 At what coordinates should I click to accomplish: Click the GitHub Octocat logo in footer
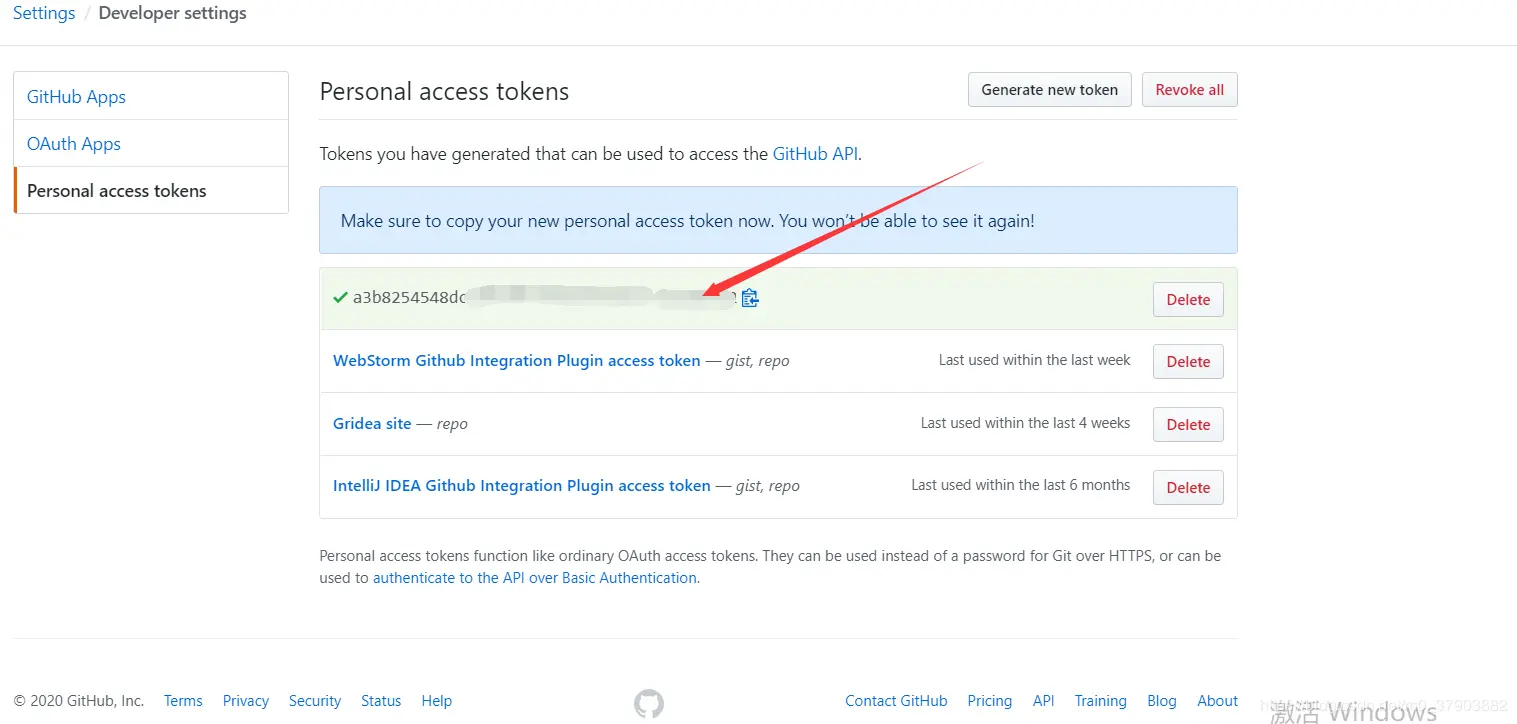pos(649,703)
